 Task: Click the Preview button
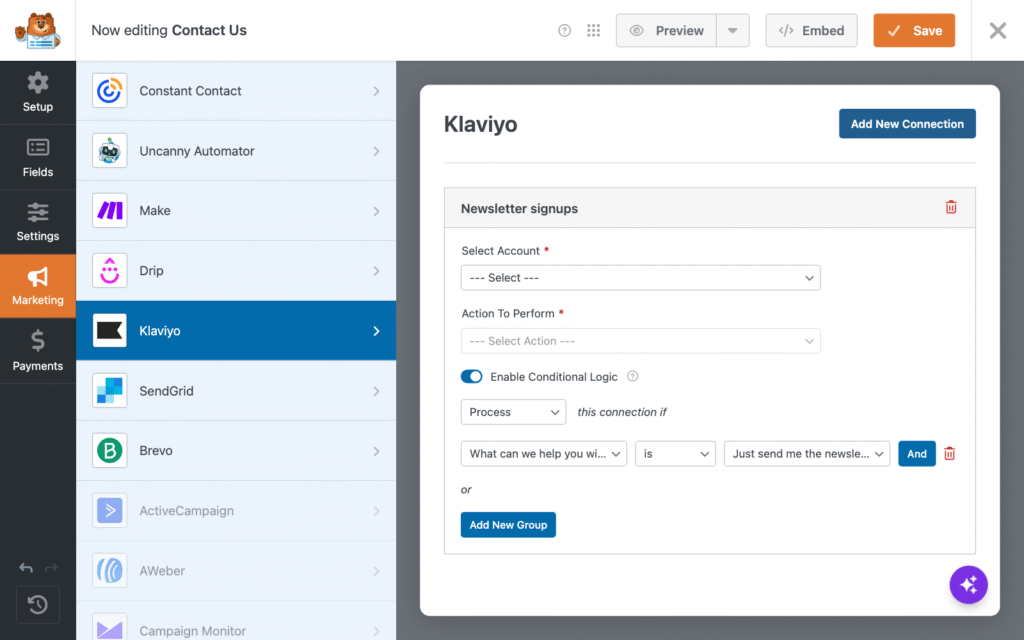click(x=666, y=31)
